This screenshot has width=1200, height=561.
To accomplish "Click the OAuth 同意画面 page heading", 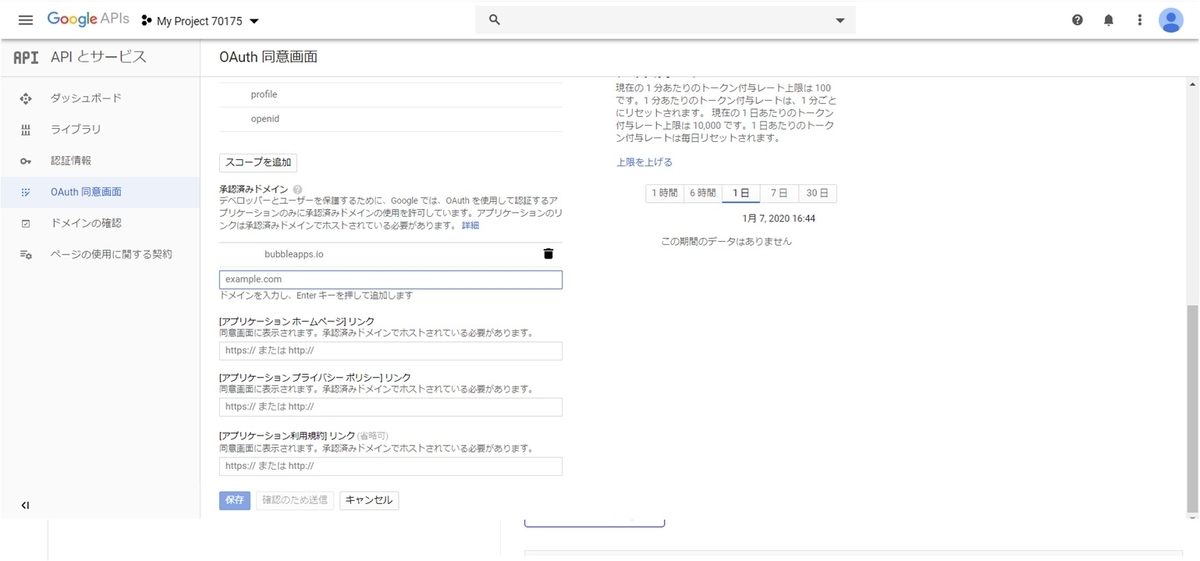I will 269,57.
